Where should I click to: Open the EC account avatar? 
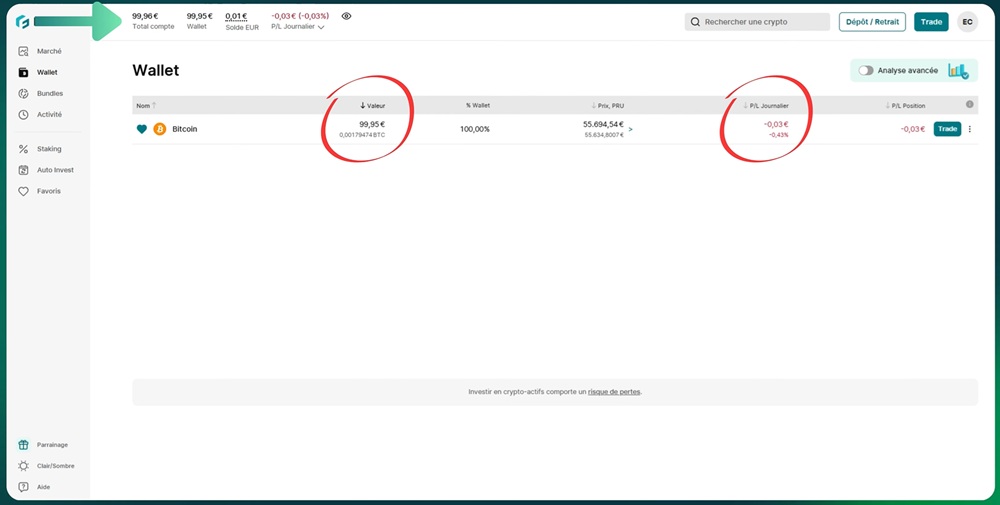click(967, 22)
